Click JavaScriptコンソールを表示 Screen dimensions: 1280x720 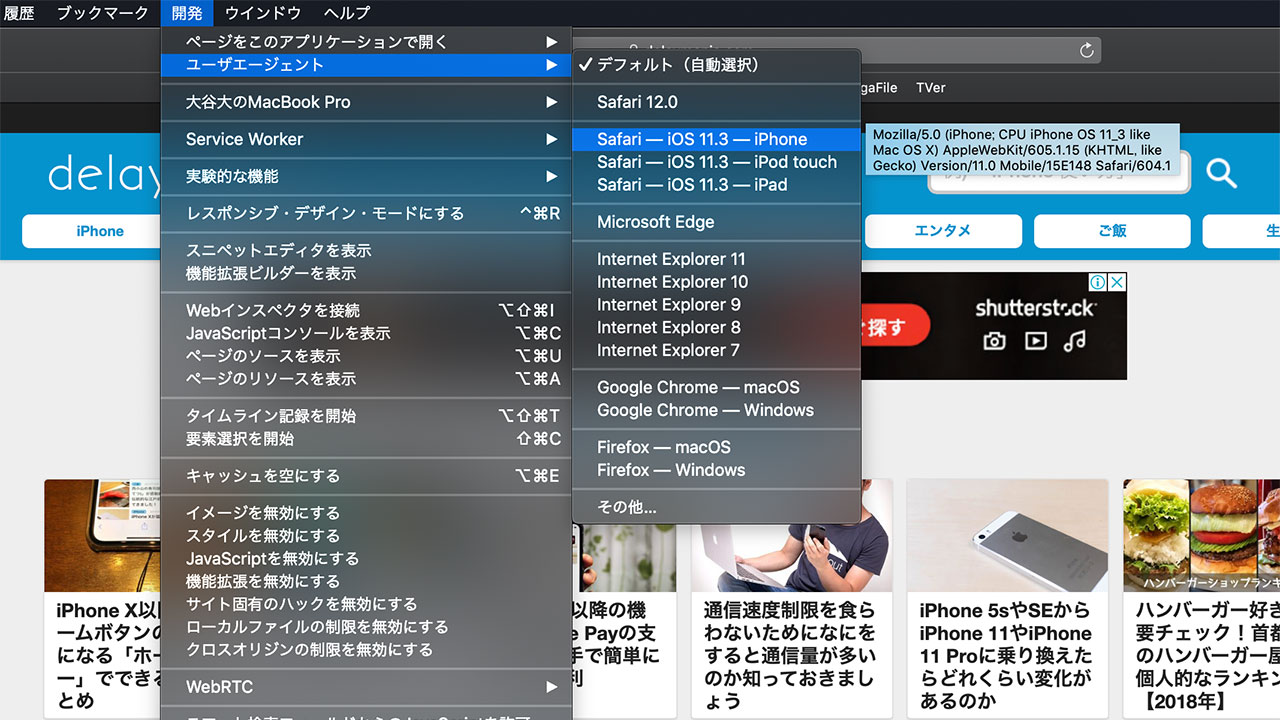366,333
